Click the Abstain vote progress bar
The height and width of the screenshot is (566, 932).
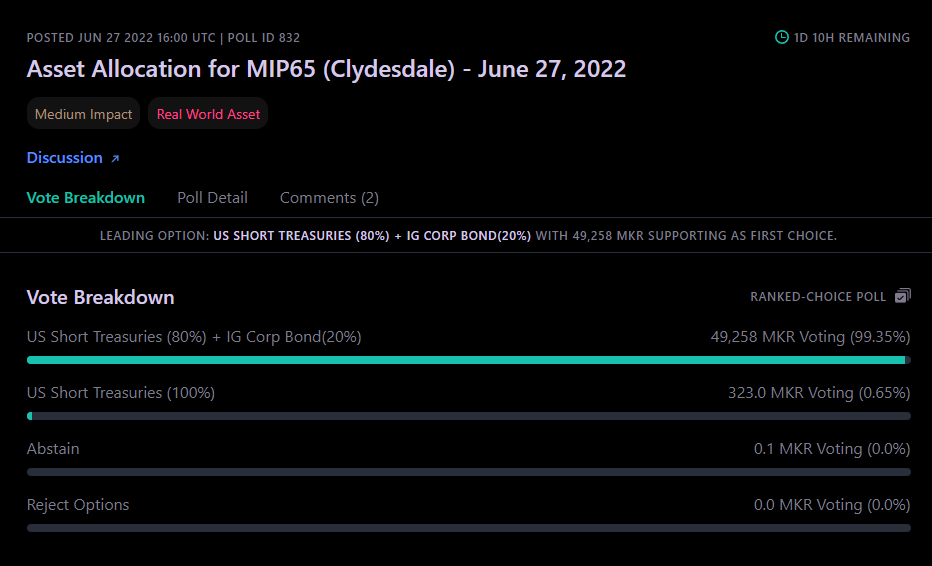(x=468, y=472)
